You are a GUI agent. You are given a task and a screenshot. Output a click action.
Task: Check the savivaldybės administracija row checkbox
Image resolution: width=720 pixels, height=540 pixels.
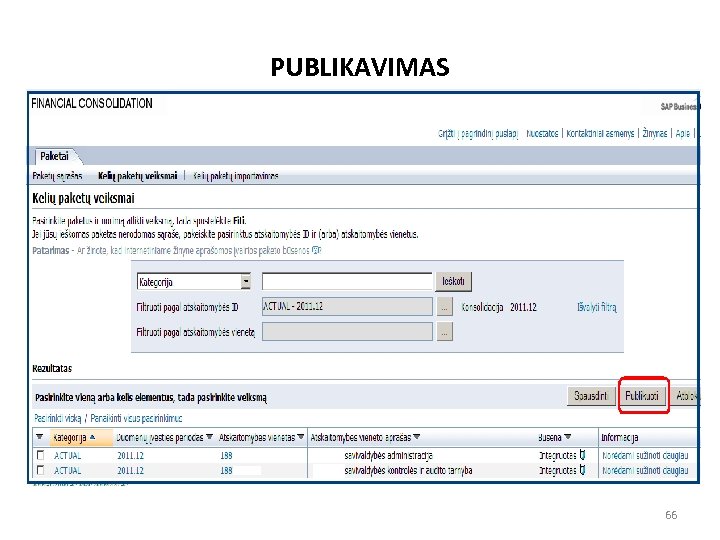pos(41,455)
